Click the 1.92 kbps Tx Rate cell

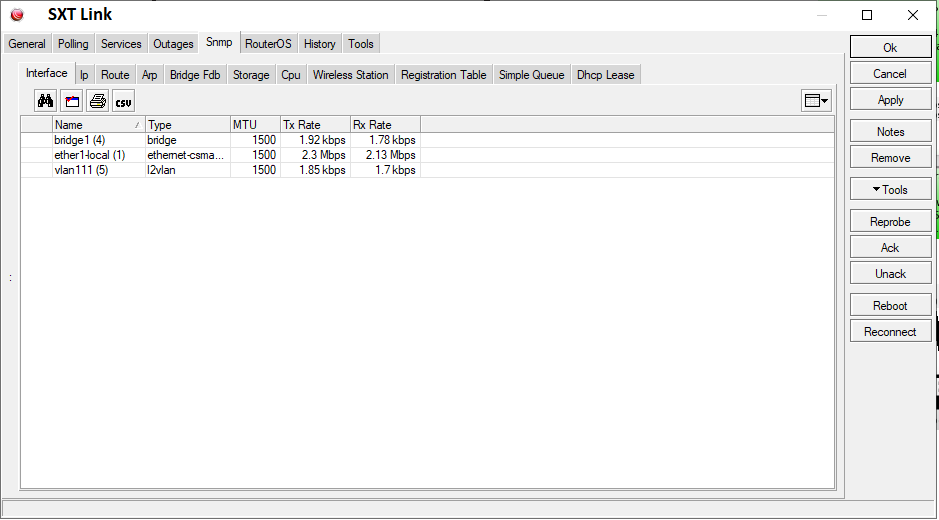(316, 140)
